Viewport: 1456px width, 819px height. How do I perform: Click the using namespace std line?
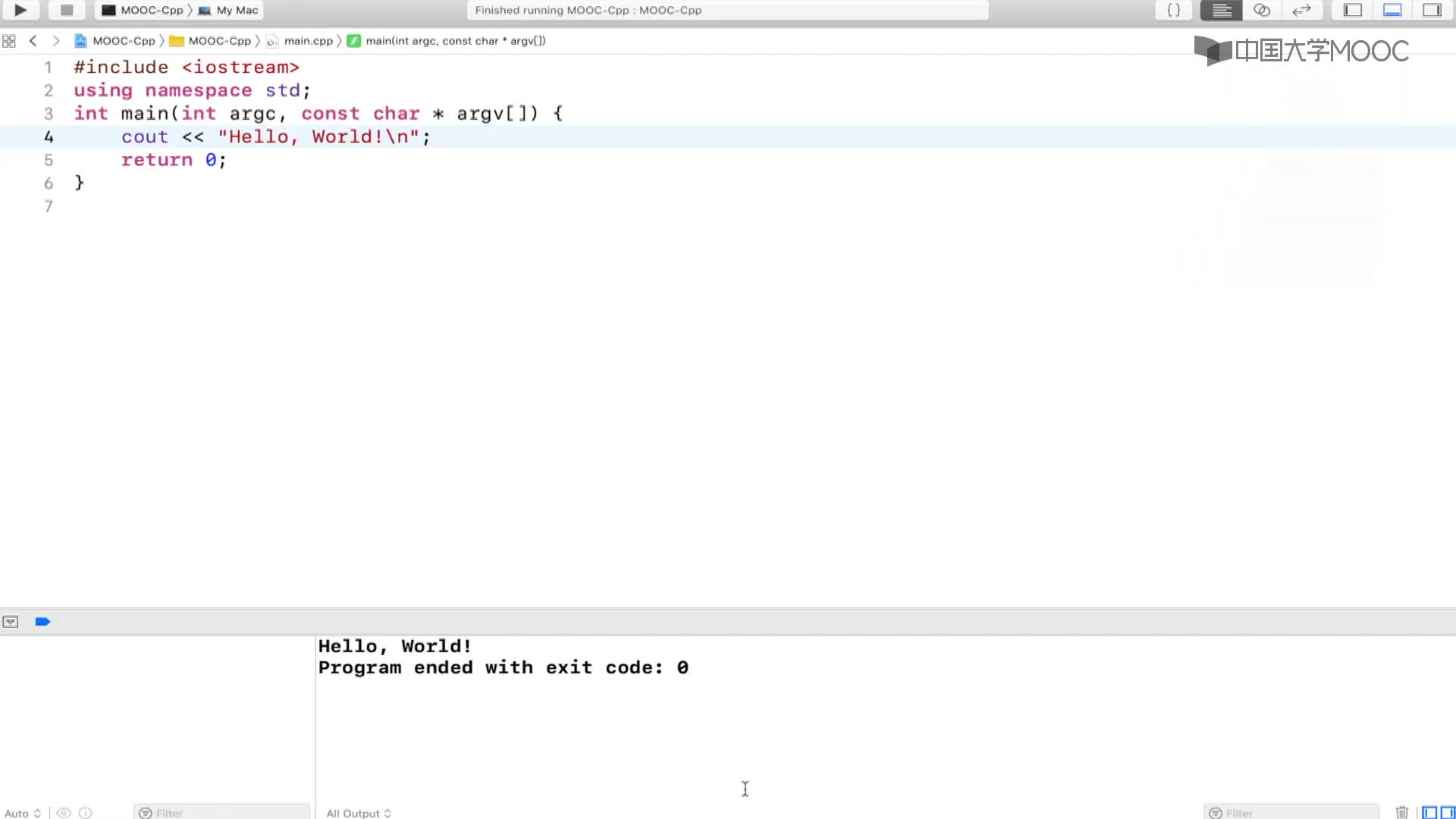tap(192, 90)
